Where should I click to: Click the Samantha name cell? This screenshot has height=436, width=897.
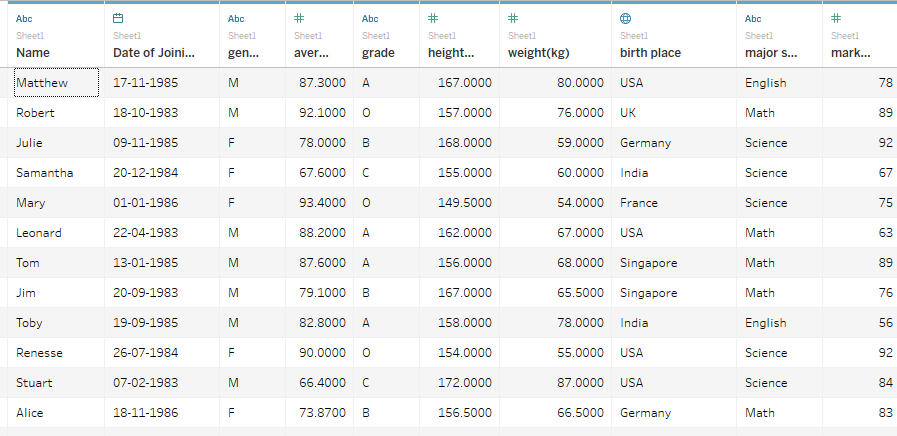45,173
